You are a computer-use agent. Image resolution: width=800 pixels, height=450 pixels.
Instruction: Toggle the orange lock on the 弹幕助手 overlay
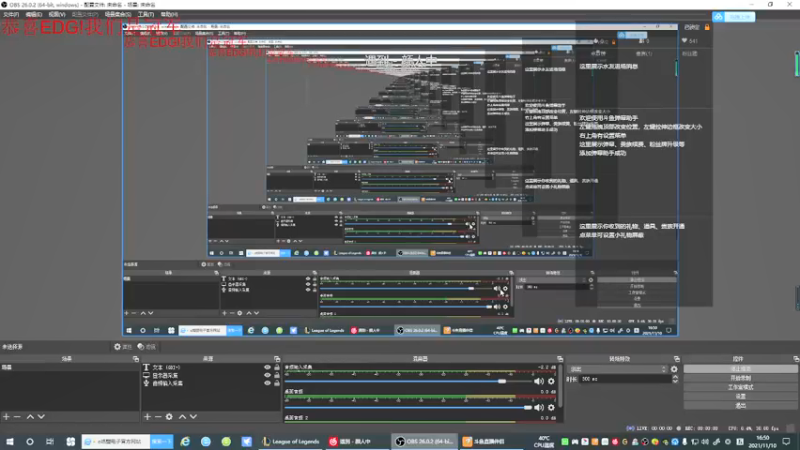tap(707, 27)
